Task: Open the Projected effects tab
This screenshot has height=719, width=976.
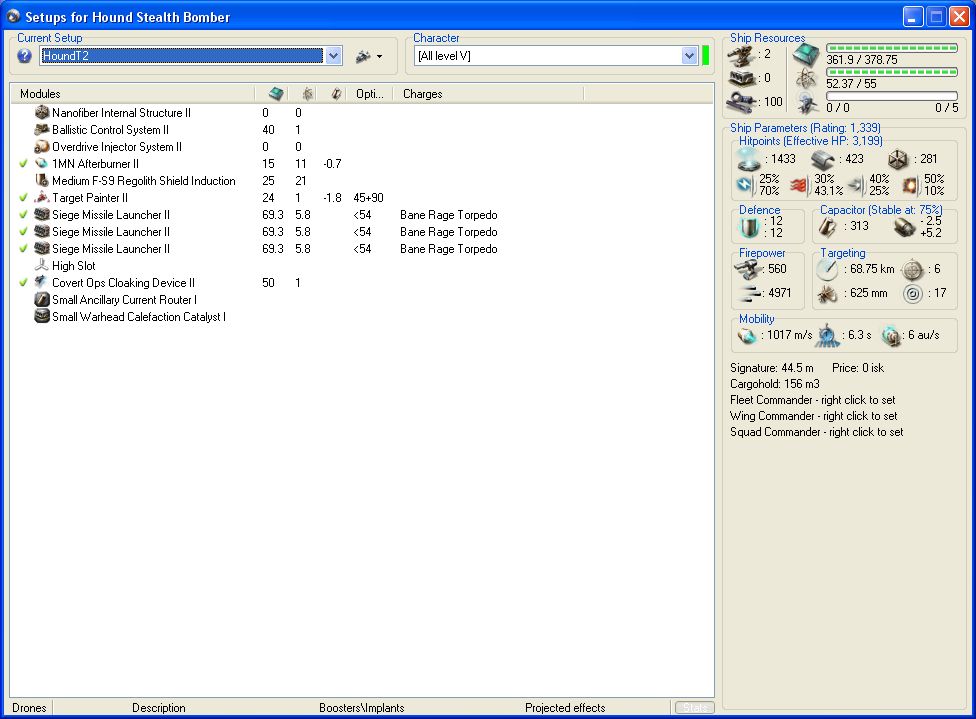Action: (565, 708)
